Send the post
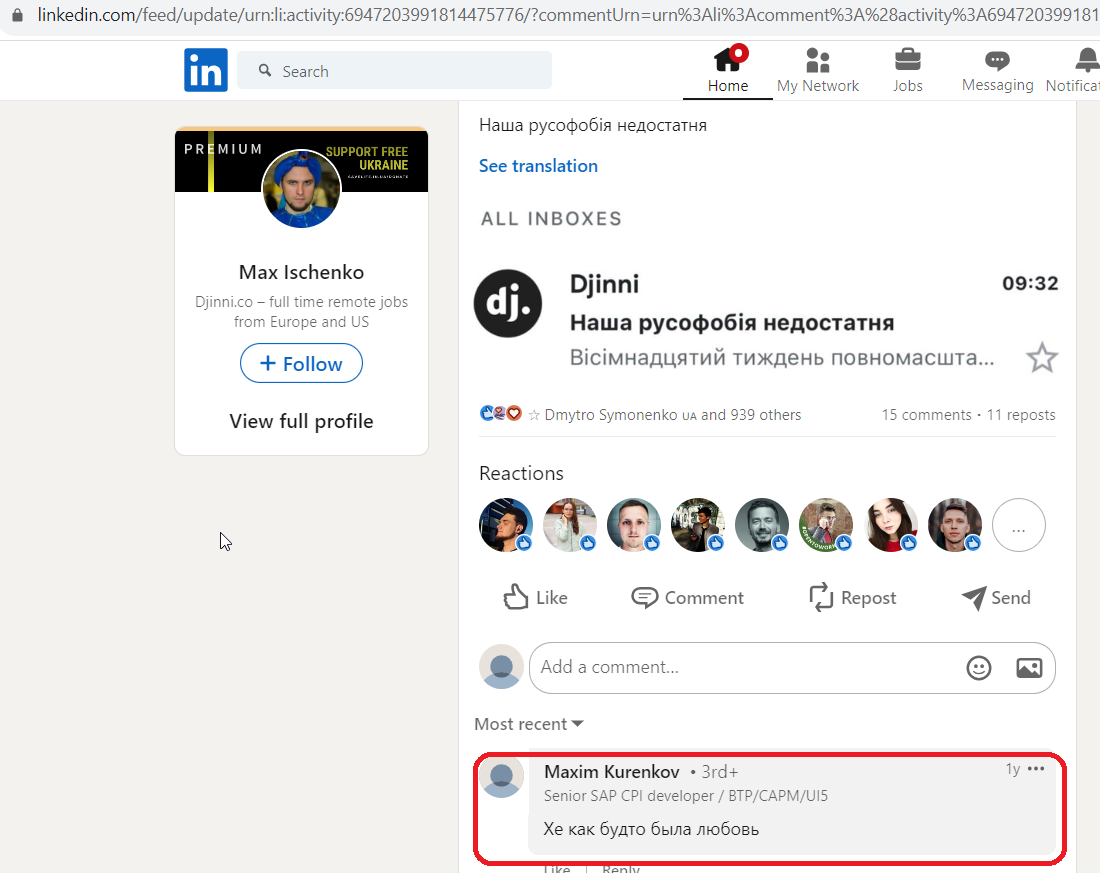1100x873 pixels. pyautogui.click(x=996, y=597)
